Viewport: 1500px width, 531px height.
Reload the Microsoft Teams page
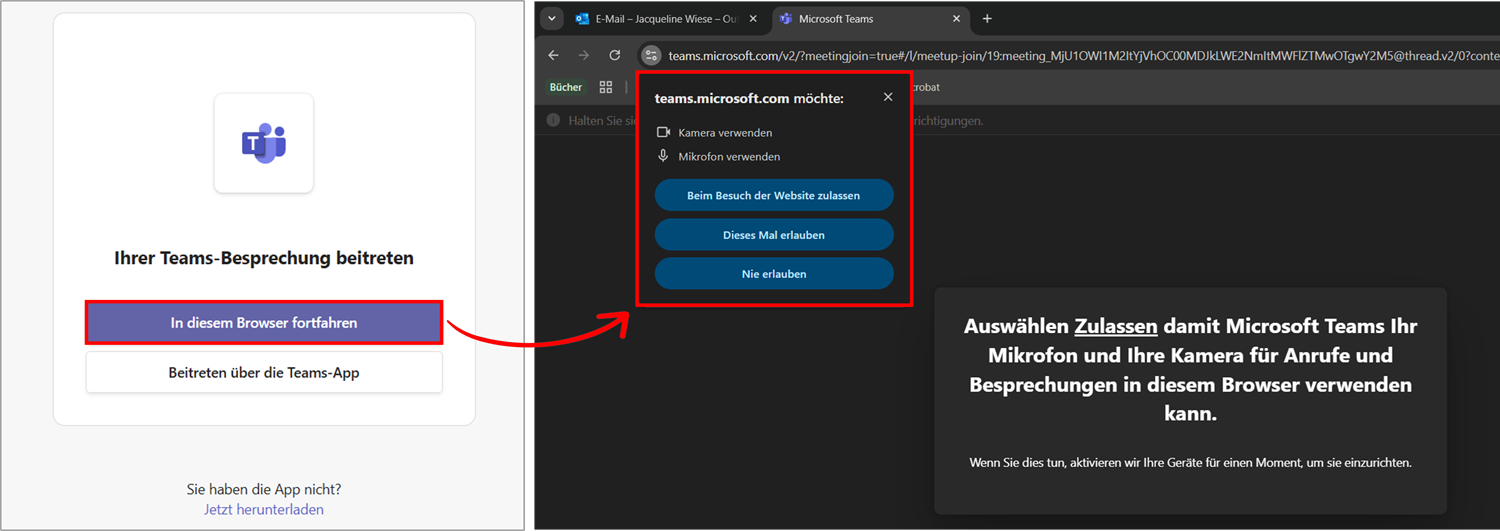pyautogui.click(x=615, y=55)
